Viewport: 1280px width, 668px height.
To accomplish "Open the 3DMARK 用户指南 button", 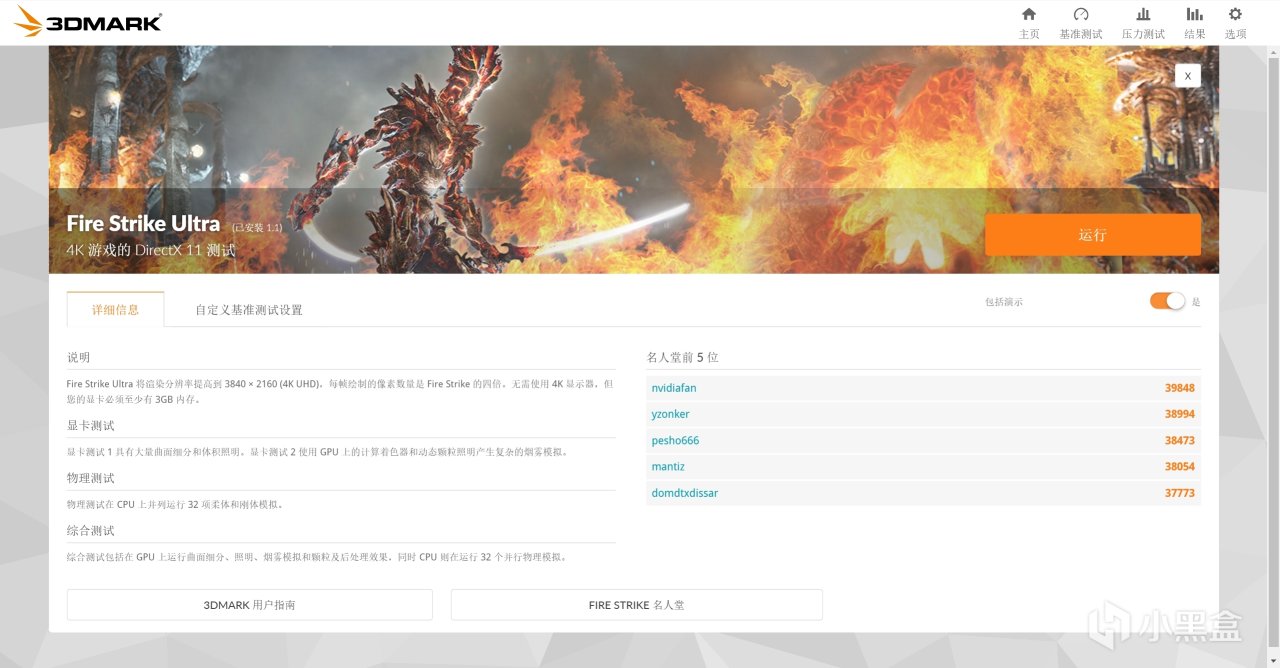I will (x=249, y=605).
